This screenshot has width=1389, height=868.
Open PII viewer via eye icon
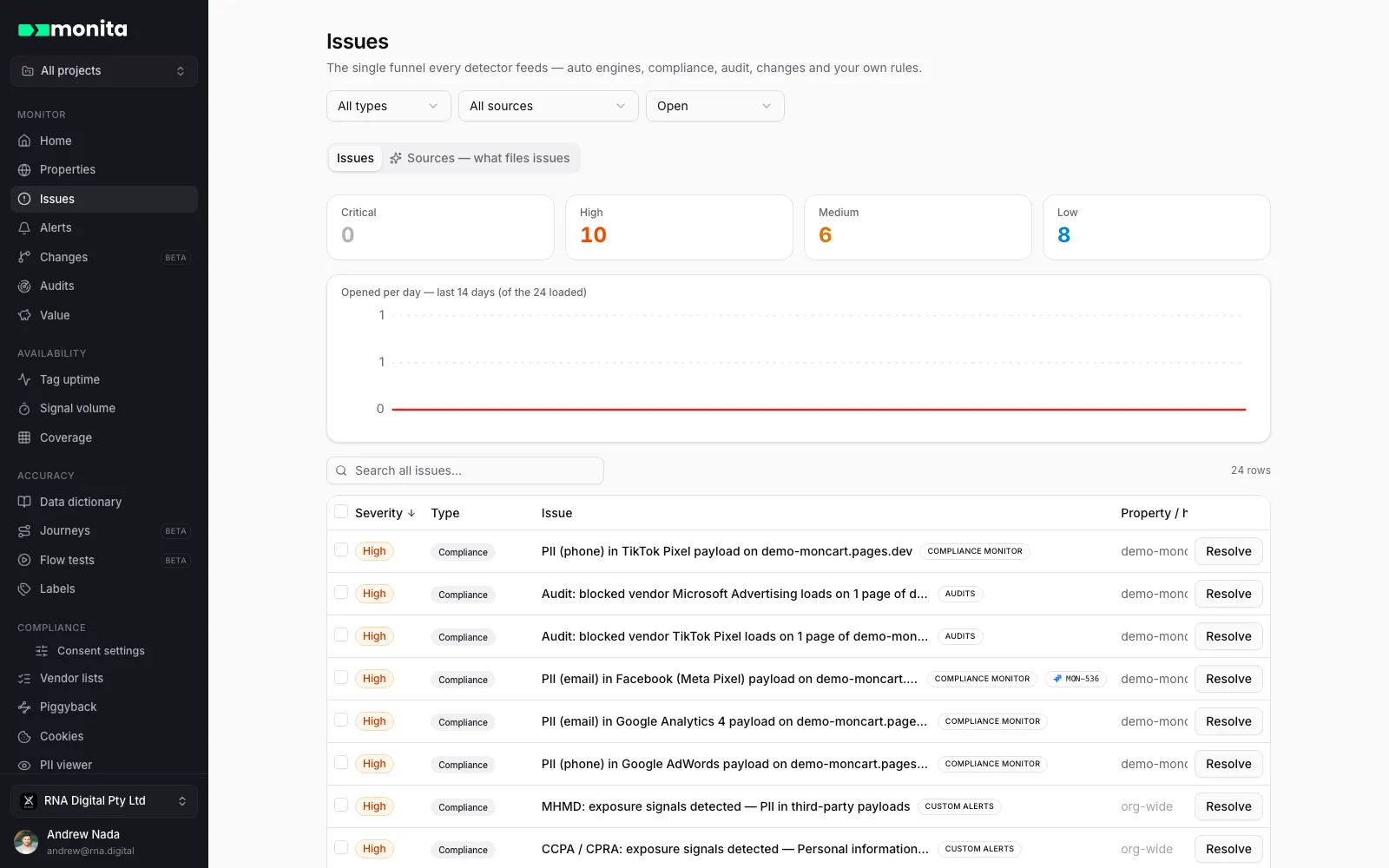(24, 765)
